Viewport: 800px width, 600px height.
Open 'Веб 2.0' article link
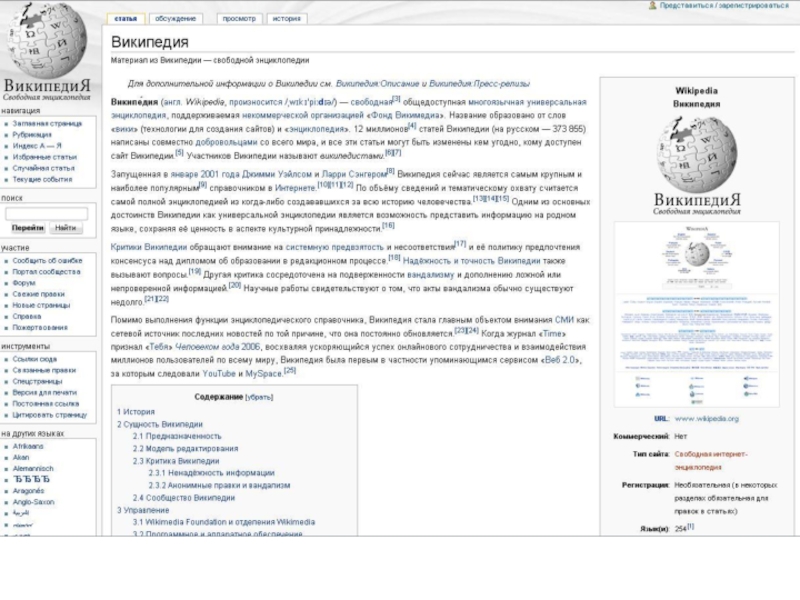pos(560,360)
